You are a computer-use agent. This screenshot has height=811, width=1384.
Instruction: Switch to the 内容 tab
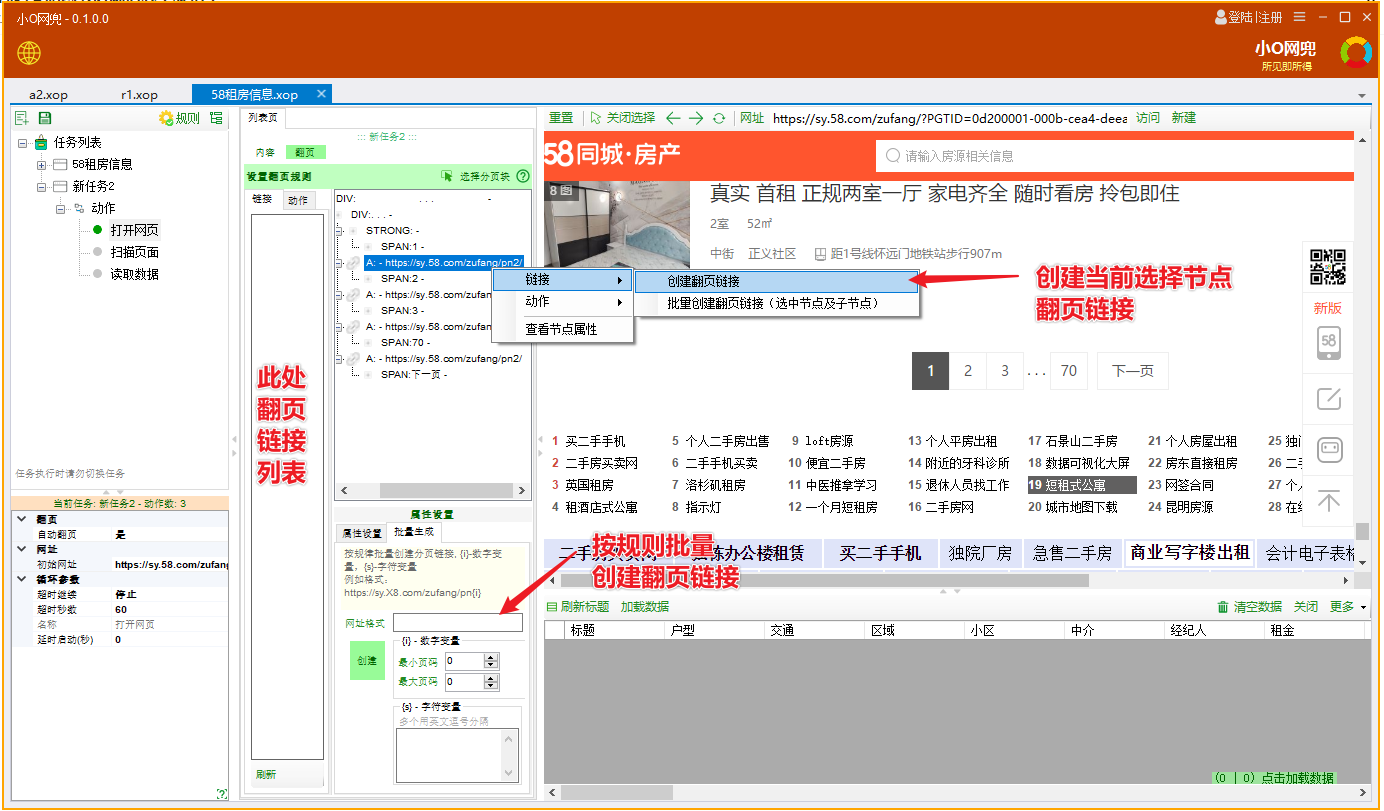click(x=265, y=153)
